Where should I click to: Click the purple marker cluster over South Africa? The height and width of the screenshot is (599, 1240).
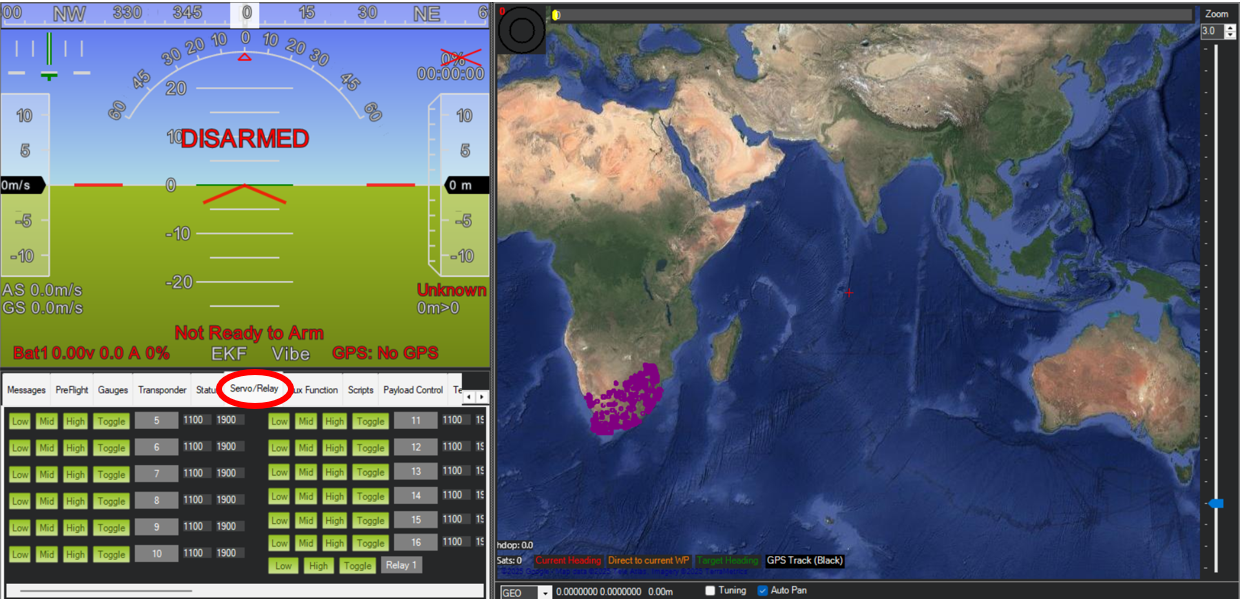[x=625, y=400]
